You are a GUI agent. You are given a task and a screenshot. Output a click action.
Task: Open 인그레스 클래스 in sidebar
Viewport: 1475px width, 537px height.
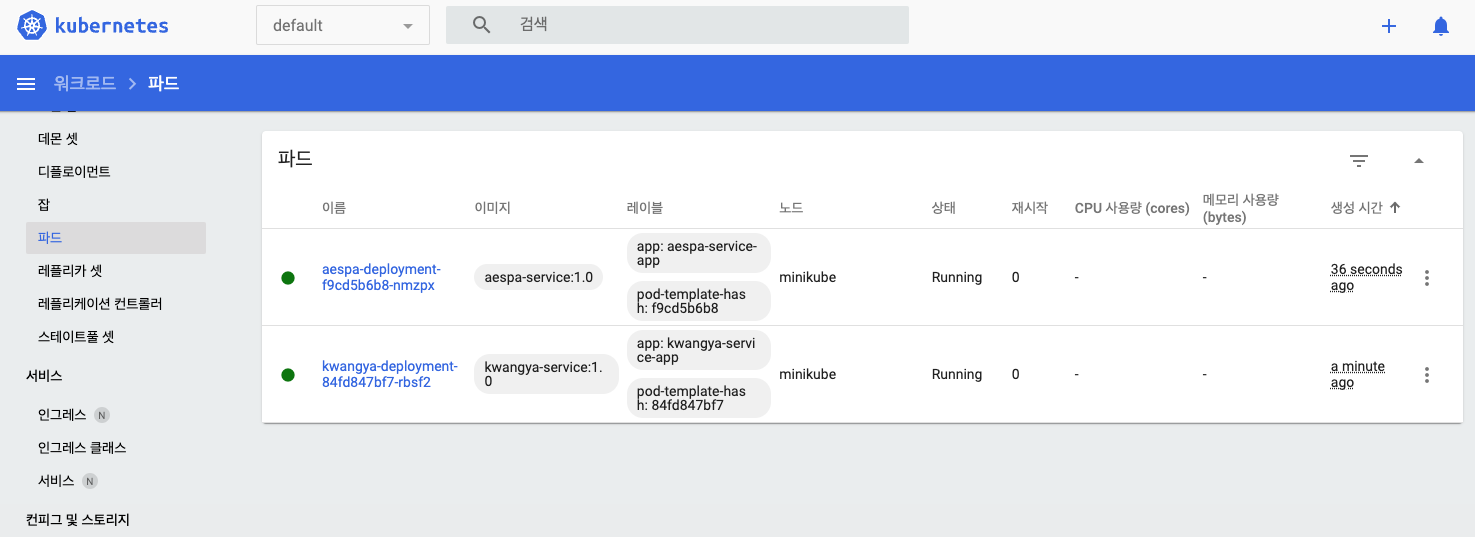82,448
